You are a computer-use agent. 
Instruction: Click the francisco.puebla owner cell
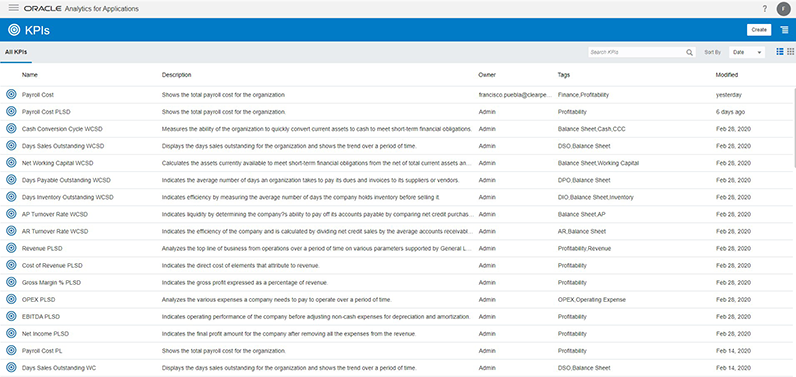pos(514,95)
